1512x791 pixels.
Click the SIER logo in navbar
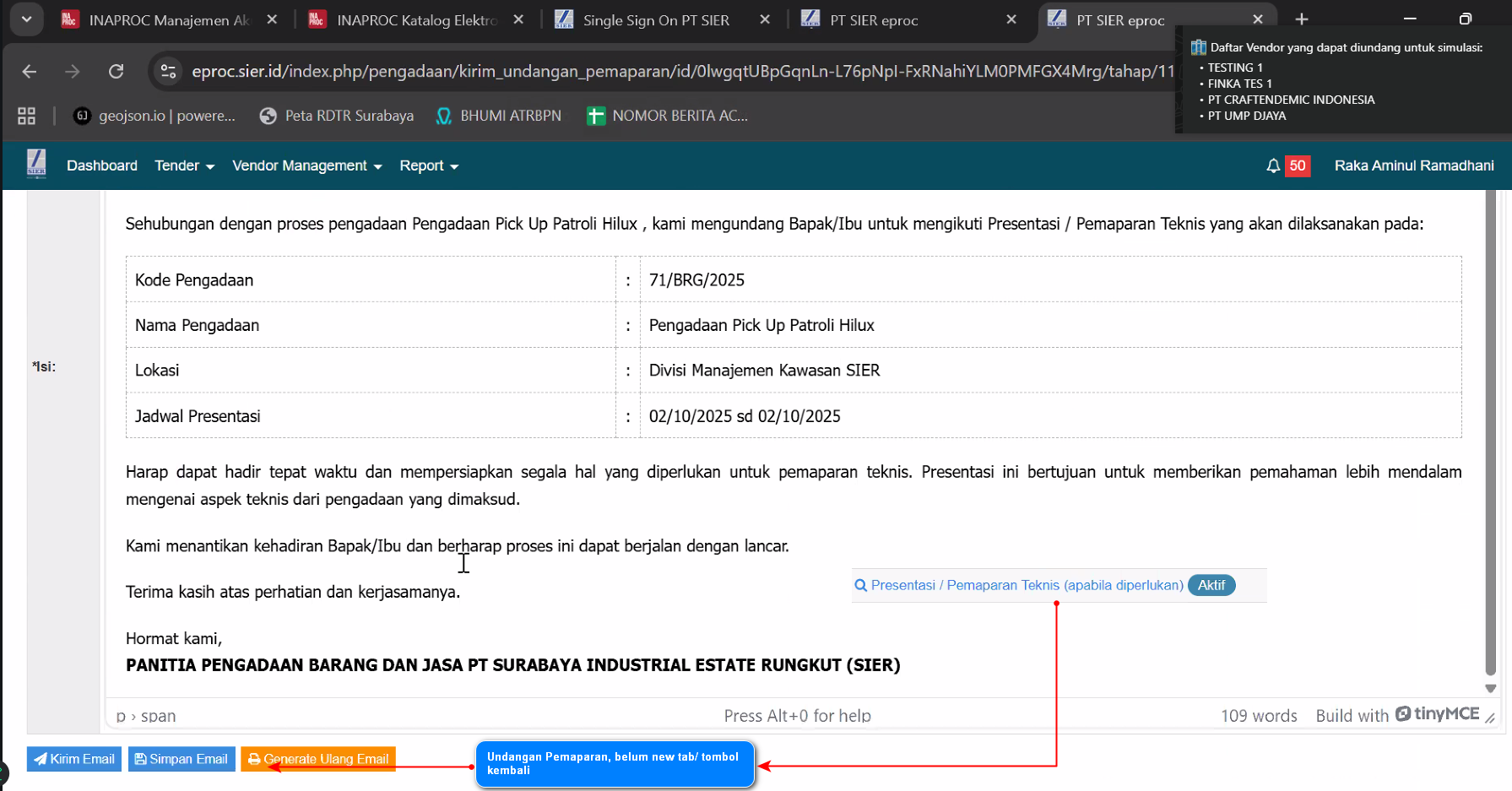pos(36,164)
